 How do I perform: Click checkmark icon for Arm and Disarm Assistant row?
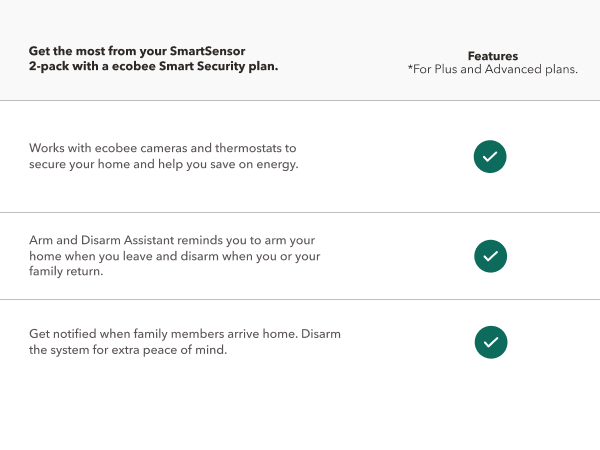pyautogui.click(x=490, y=256)
